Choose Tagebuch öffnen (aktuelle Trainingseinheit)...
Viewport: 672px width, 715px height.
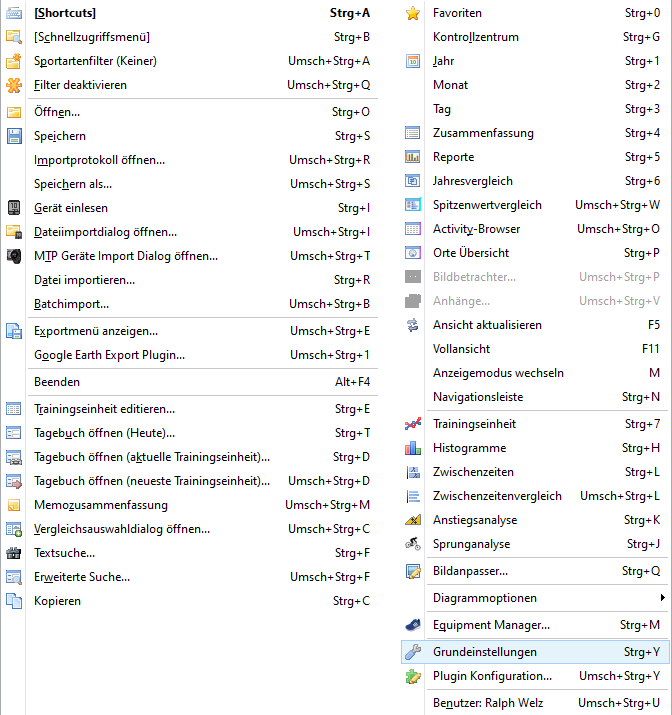tap(190, 457)
